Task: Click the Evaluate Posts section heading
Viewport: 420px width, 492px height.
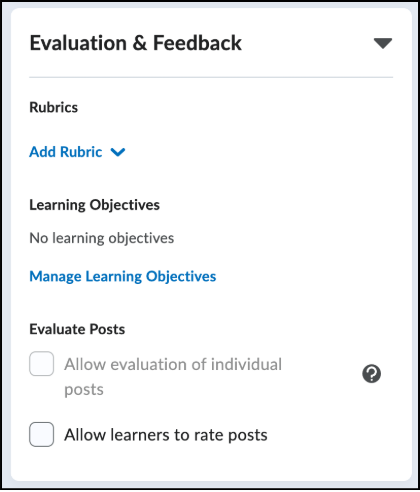Action: [77, 329]
